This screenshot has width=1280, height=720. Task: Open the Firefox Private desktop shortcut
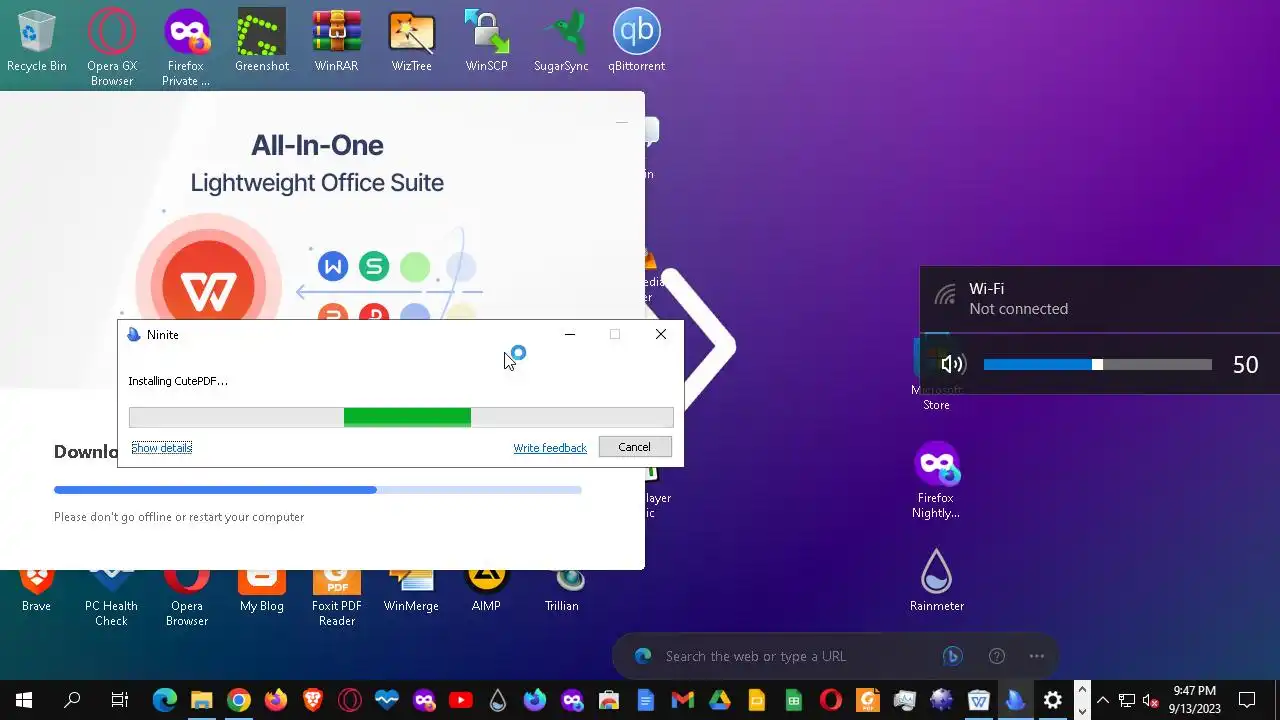[187, 46]
